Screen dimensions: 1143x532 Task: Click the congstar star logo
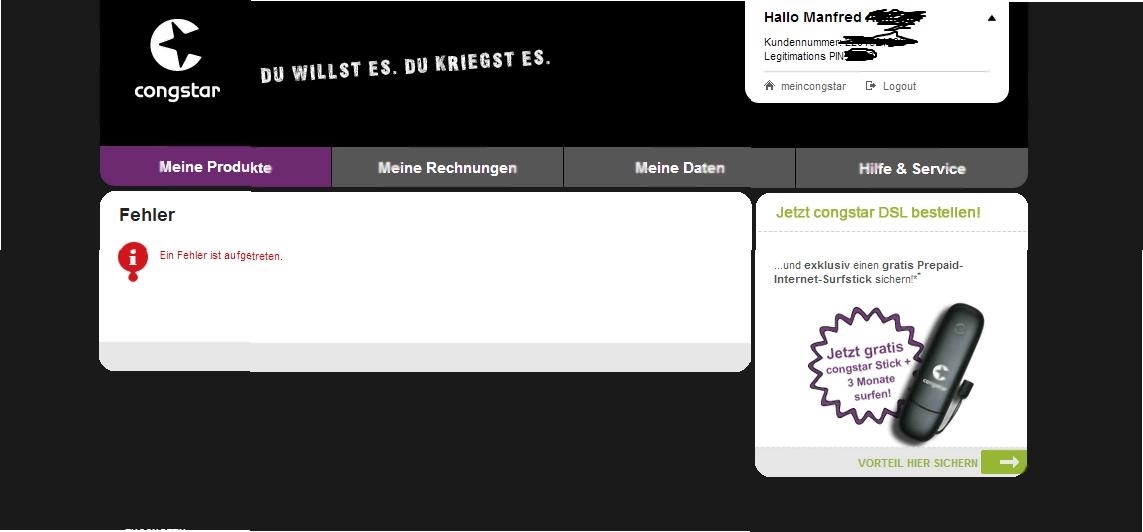coord(176,47)
